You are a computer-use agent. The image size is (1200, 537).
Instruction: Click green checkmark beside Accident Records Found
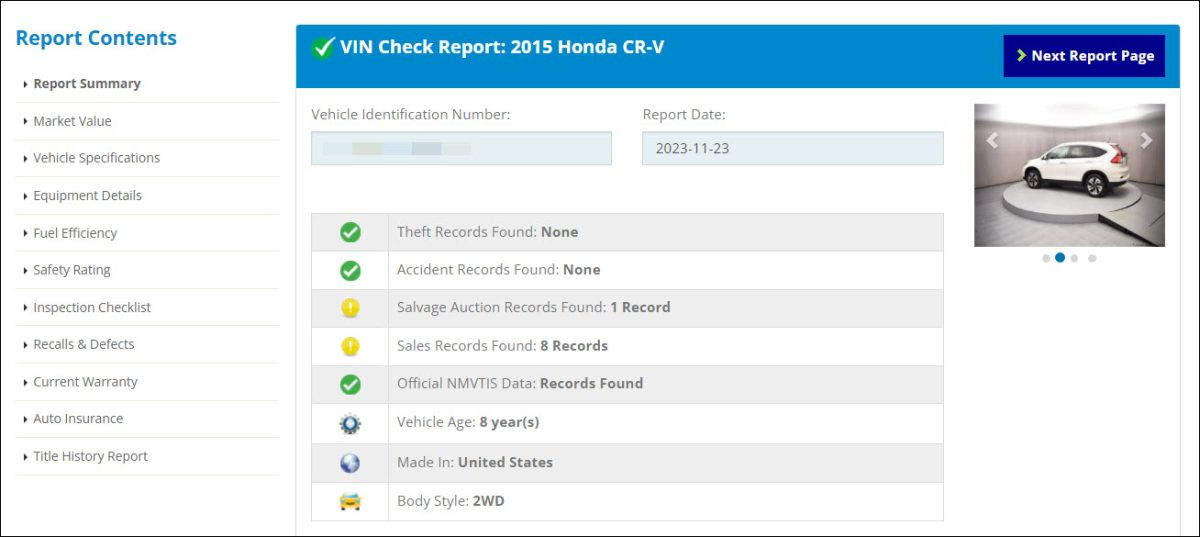350,270
